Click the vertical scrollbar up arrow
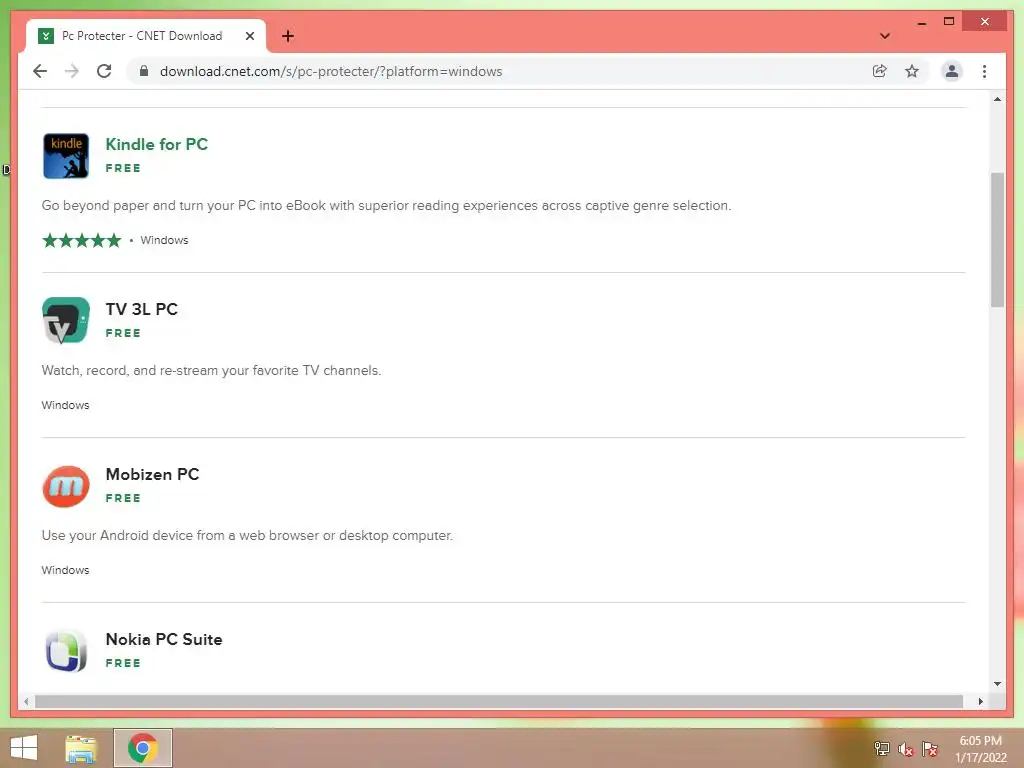 997,99
